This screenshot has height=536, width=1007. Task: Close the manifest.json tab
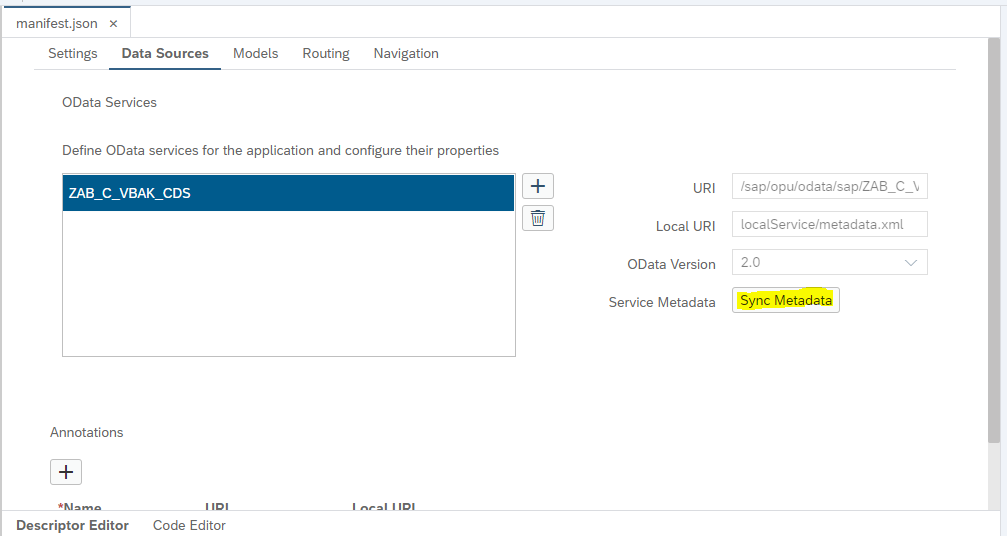(x=113, y=24)
